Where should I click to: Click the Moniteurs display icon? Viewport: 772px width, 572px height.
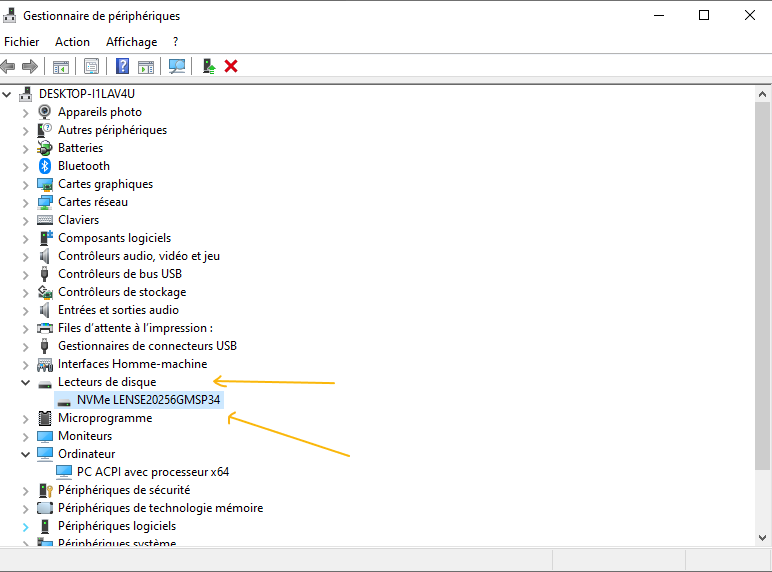coord(45,436)
